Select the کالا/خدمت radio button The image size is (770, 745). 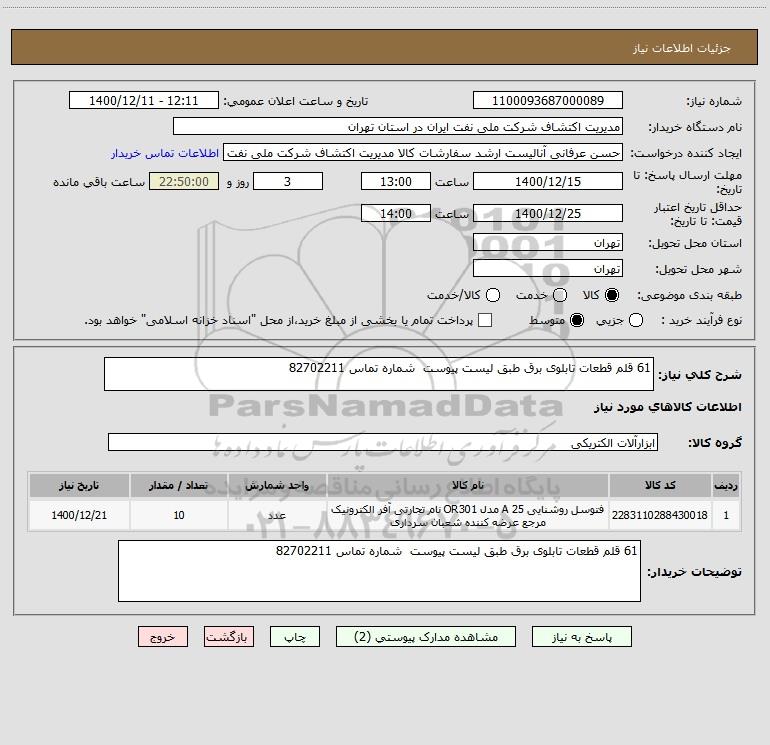tap(493, 295)
